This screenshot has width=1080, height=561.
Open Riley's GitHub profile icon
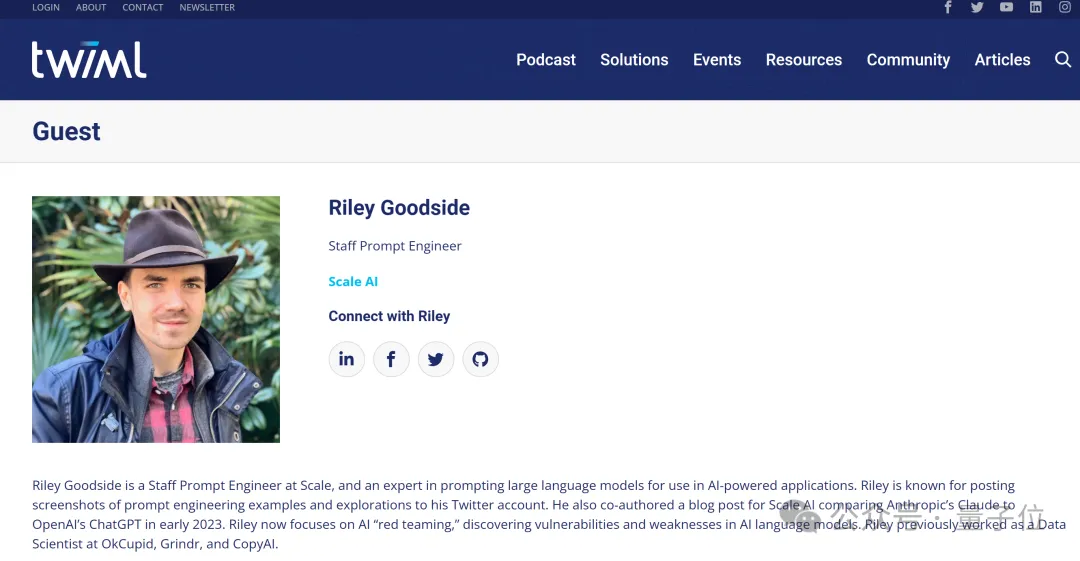(480, 359)
